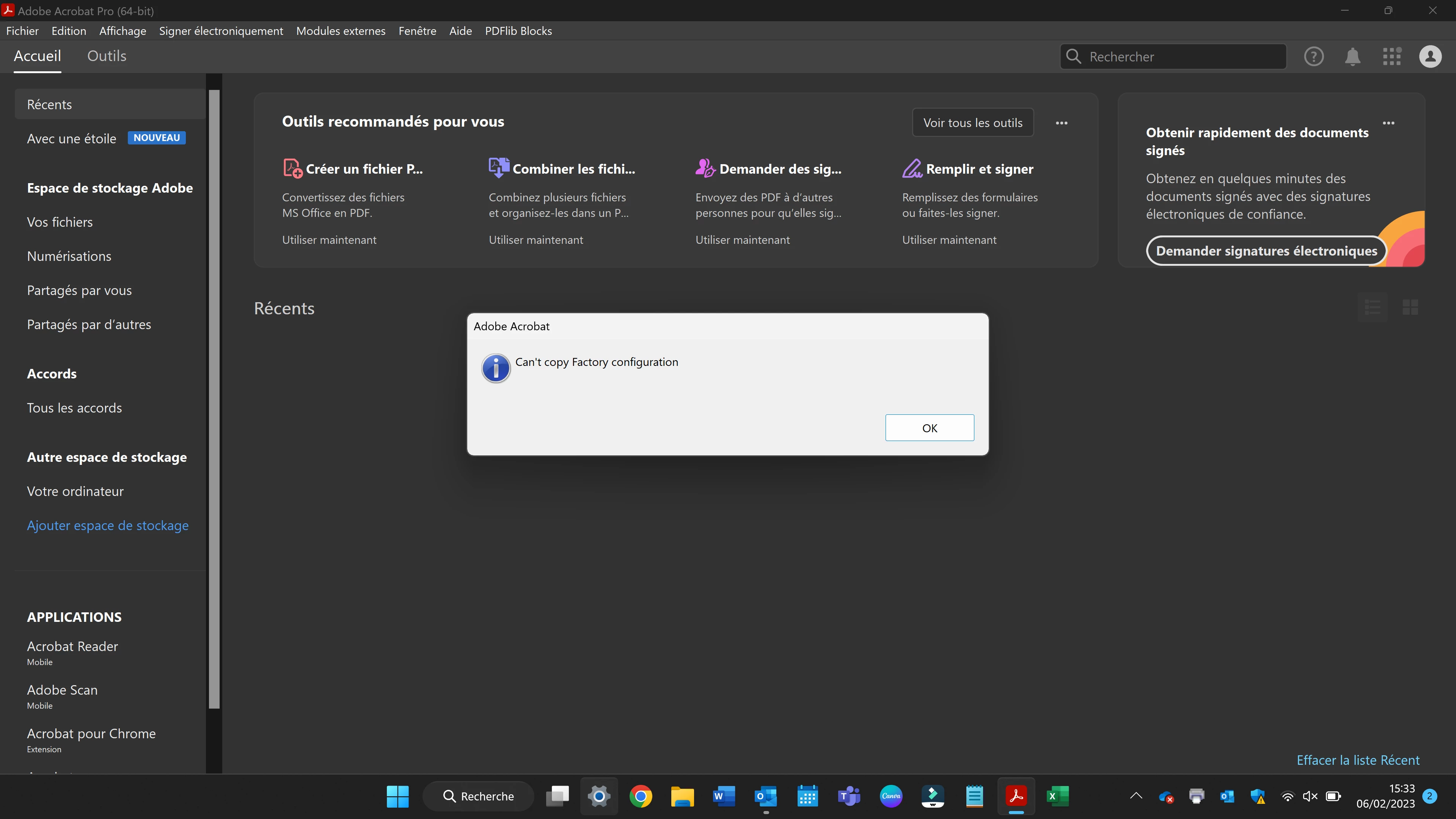Open the help question mark icon
Viewport: 1456px width, 819px height.
click(x=1313, y=56)
